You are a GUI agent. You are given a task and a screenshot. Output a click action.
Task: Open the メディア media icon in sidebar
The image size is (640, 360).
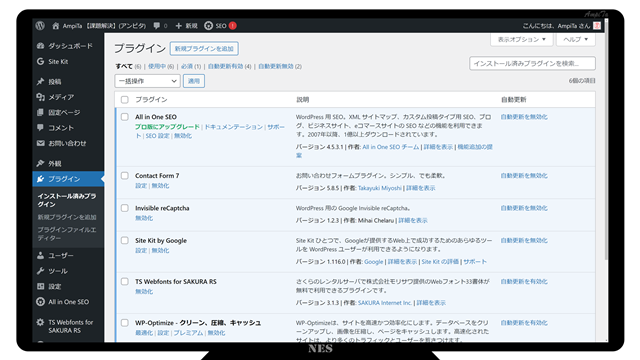pos(40,97)
